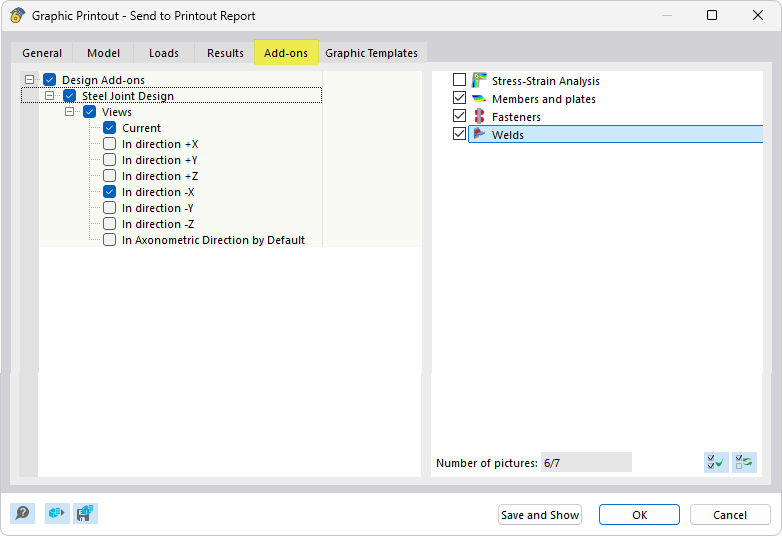
Task: Collapse the Steel Joint Design node
Action: click(x=50, y=96)
